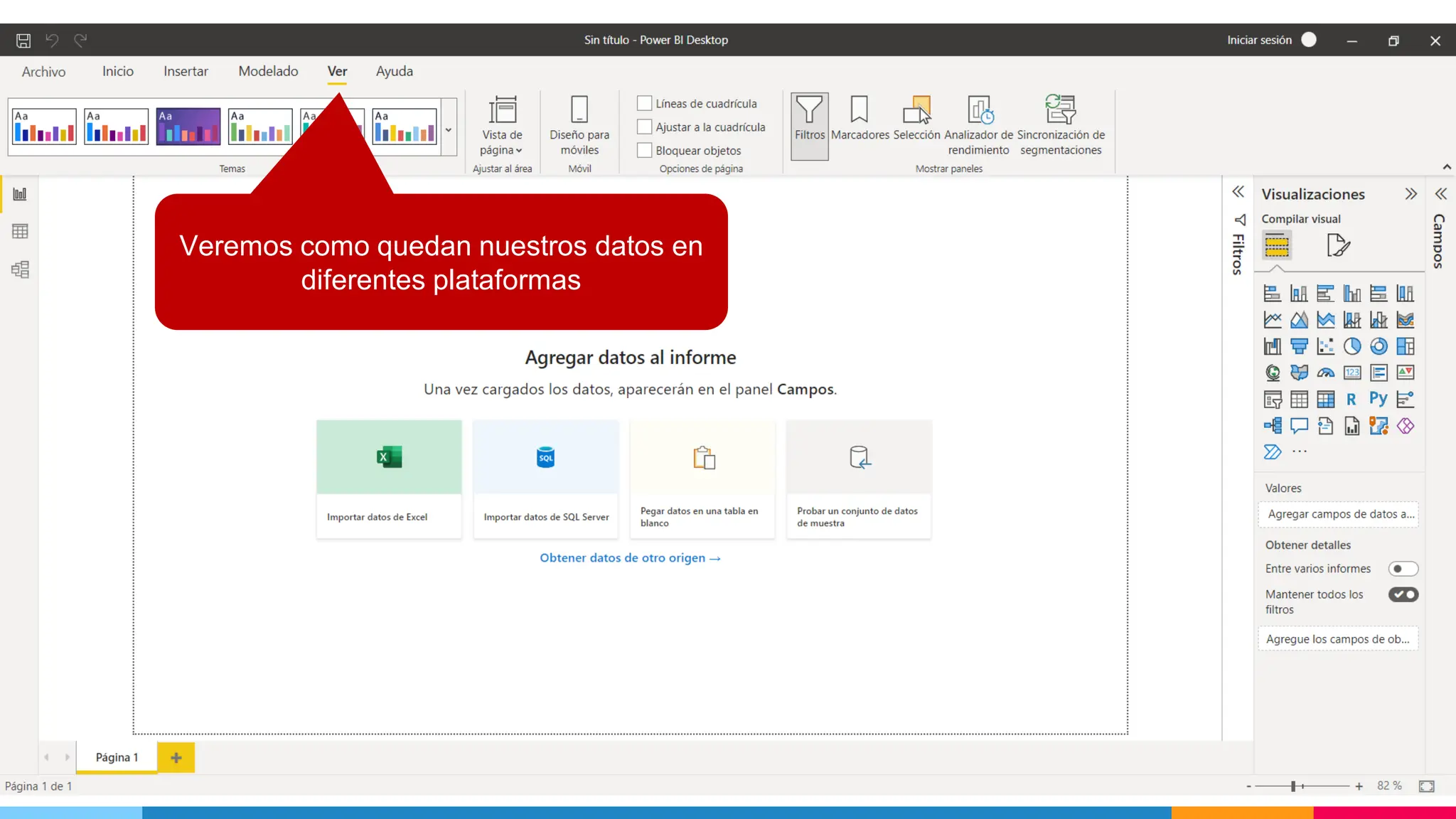Screen dimensions: 1456x819
Task: Switch to Modelado ribbon tab
Action: (268, 71)
